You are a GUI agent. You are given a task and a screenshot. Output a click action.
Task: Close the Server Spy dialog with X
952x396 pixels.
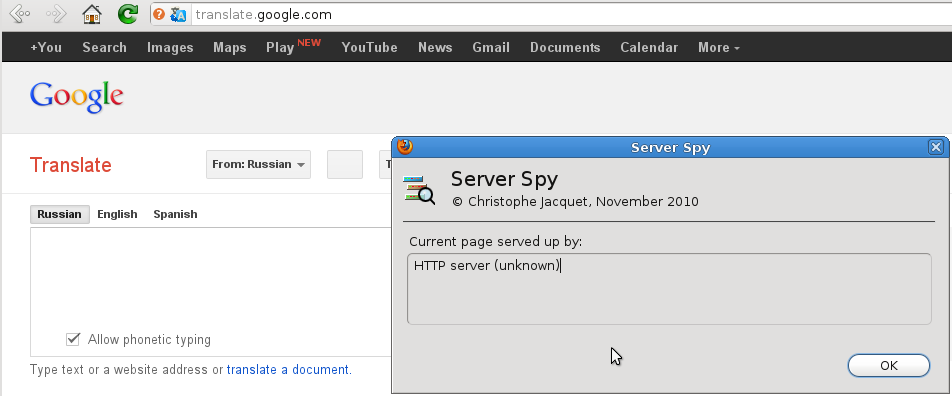(x=936, y=147)
